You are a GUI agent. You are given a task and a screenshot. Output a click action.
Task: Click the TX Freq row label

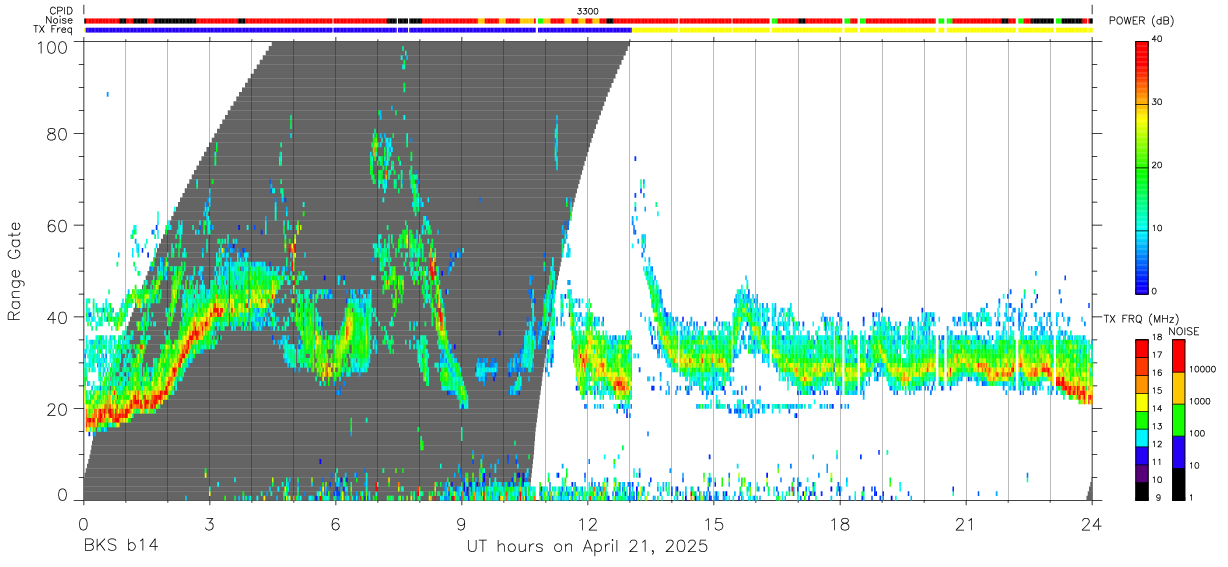pyautogui.click(x=54, y=30)
